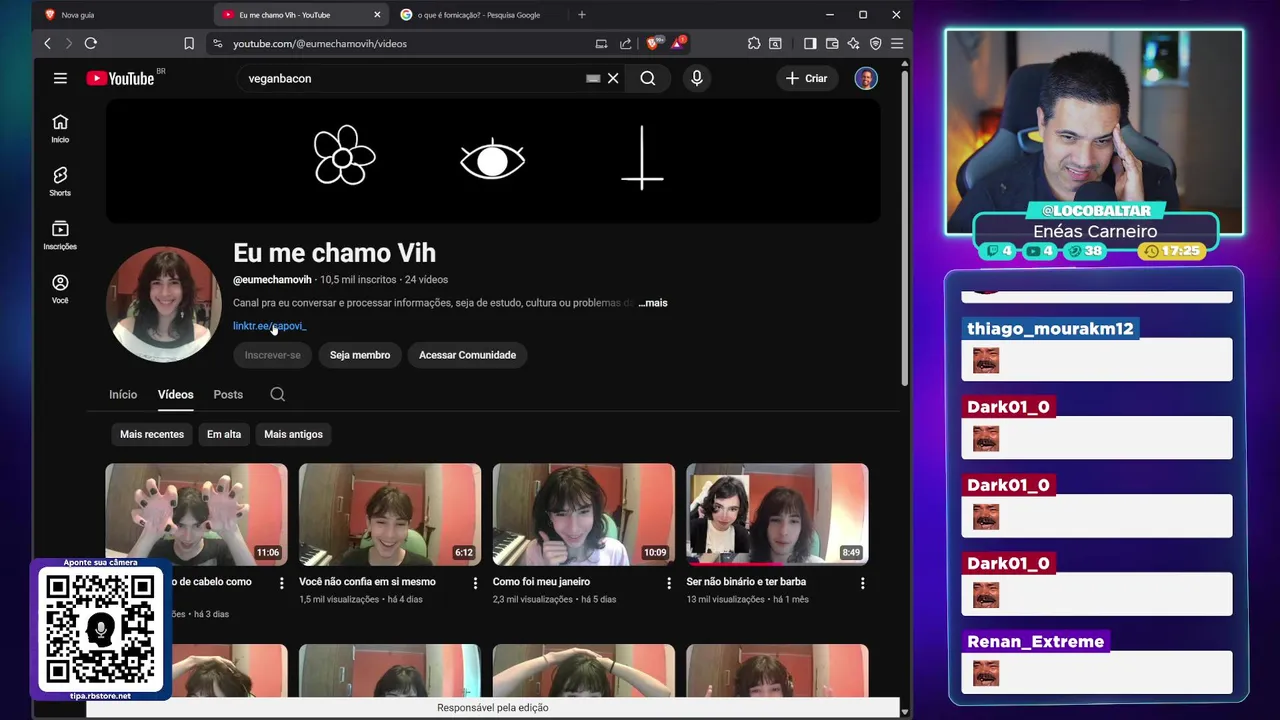Click the Seja membro button
Screen dimensions: 1280x720
tap(360, 355)
